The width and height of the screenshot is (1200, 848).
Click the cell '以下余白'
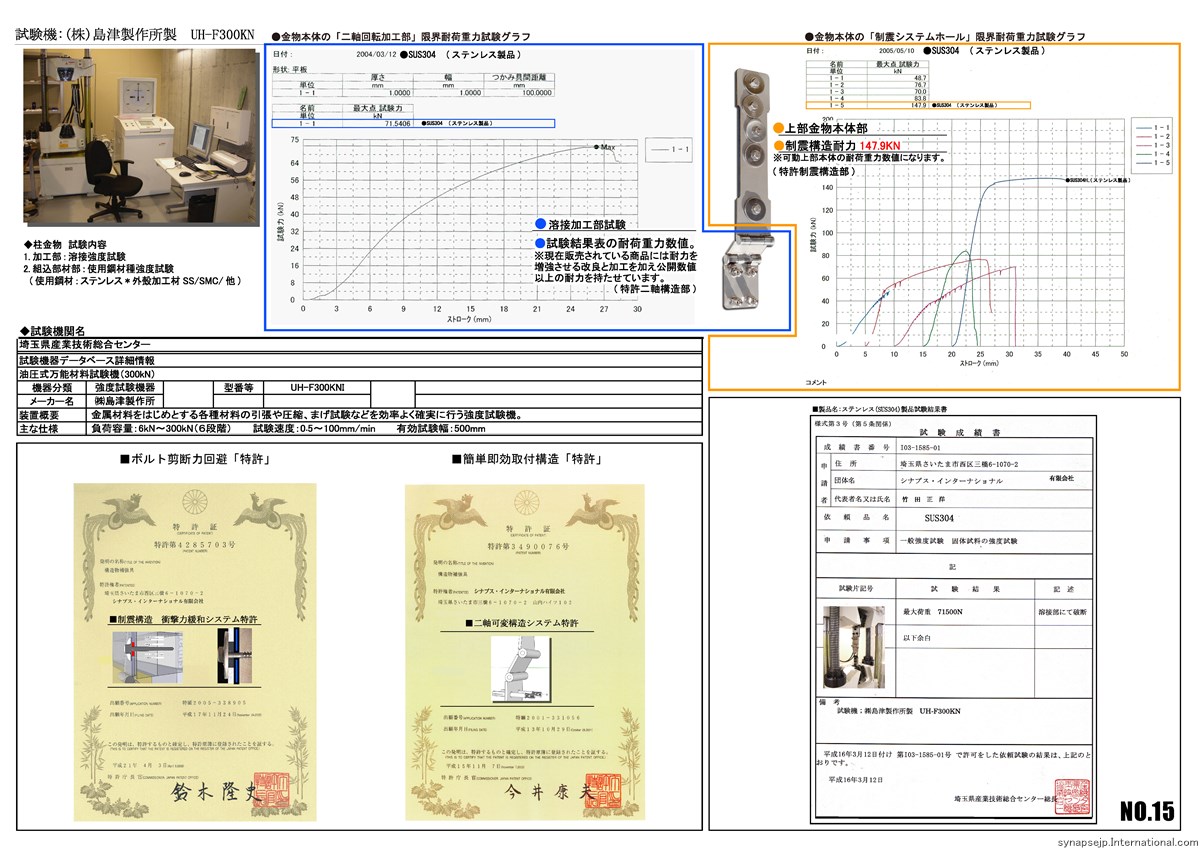coord(917,636)
